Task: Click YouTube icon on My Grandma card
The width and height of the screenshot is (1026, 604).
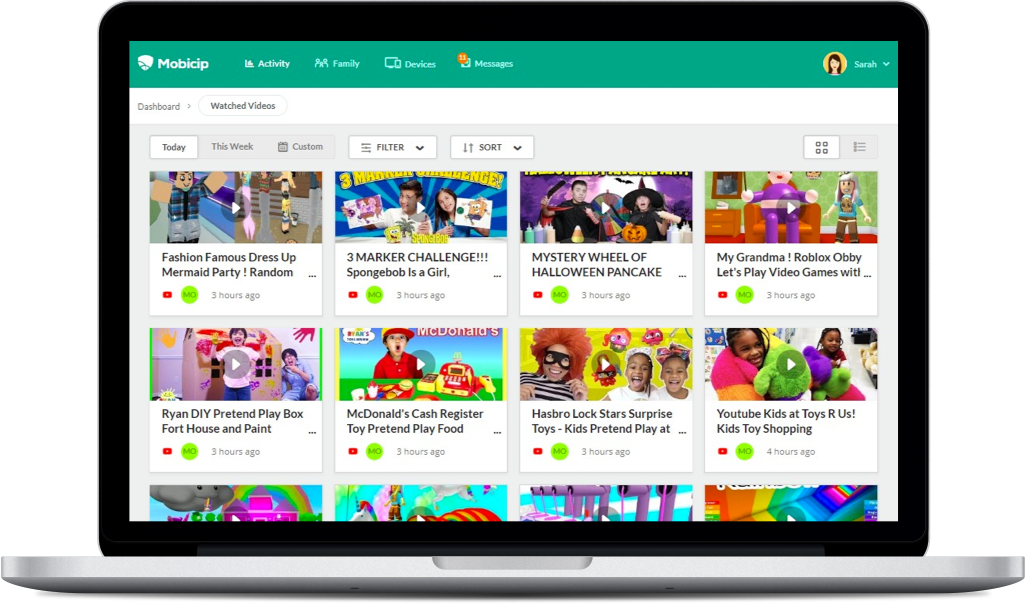Action: pyautogui.click(x=722, y=295)
